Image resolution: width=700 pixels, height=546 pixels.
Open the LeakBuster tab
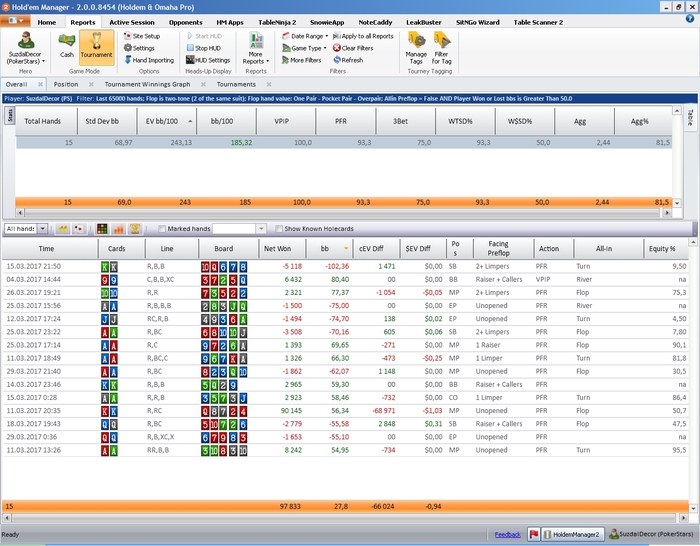424,22
